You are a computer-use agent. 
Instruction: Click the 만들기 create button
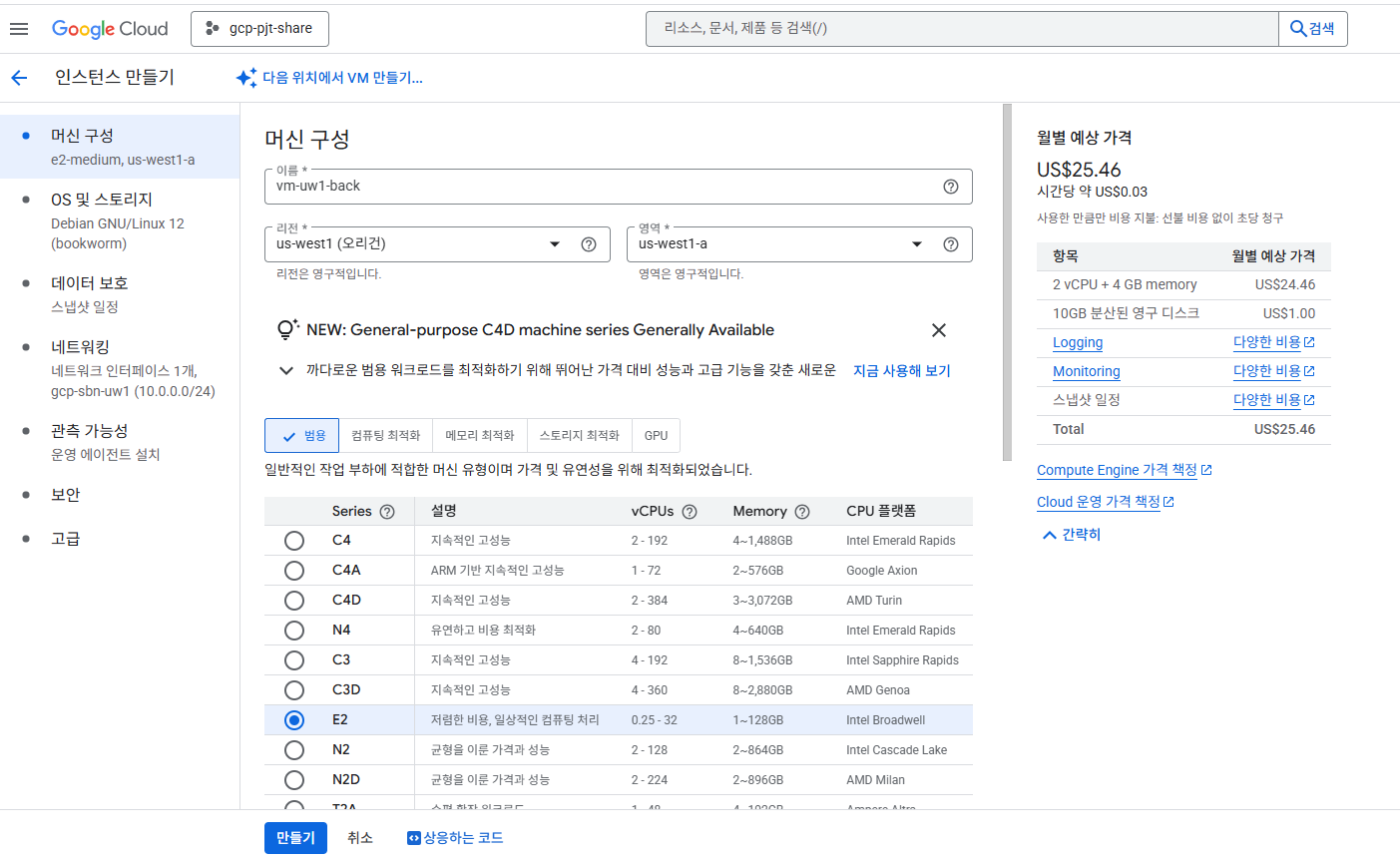(295, 838)
